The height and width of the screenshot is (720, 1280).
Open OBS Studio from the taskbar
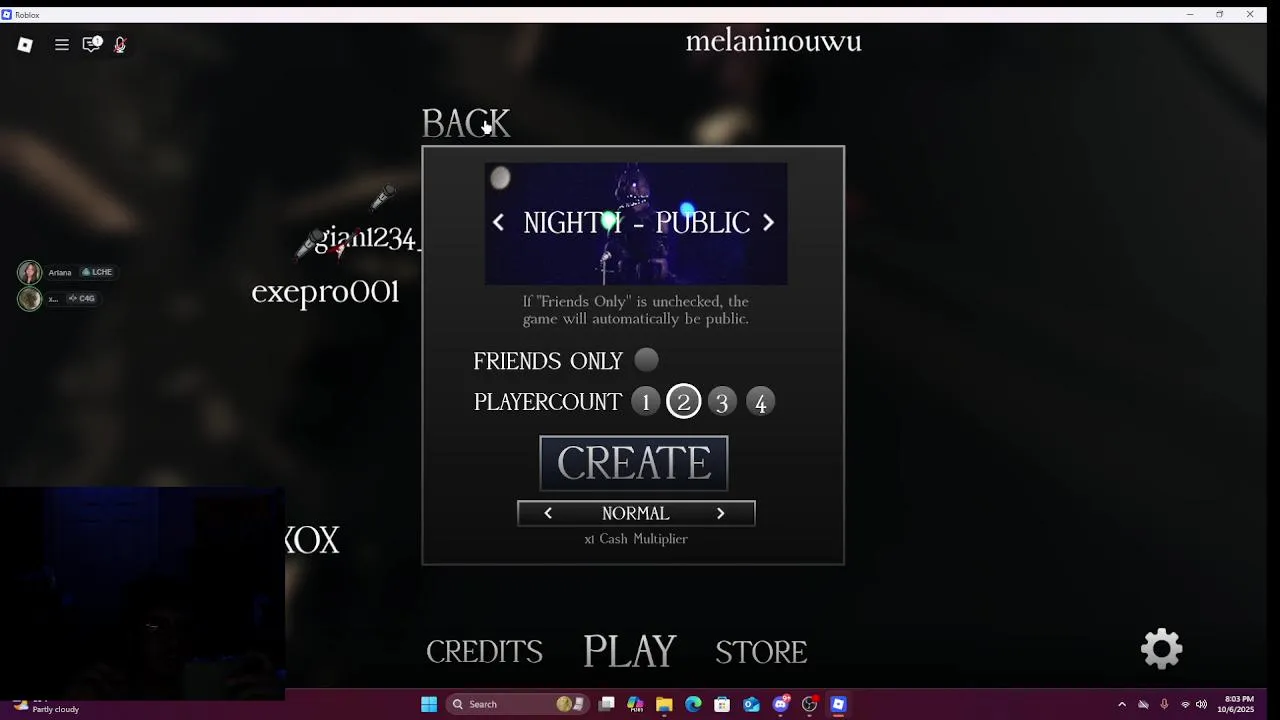[810, 704]
